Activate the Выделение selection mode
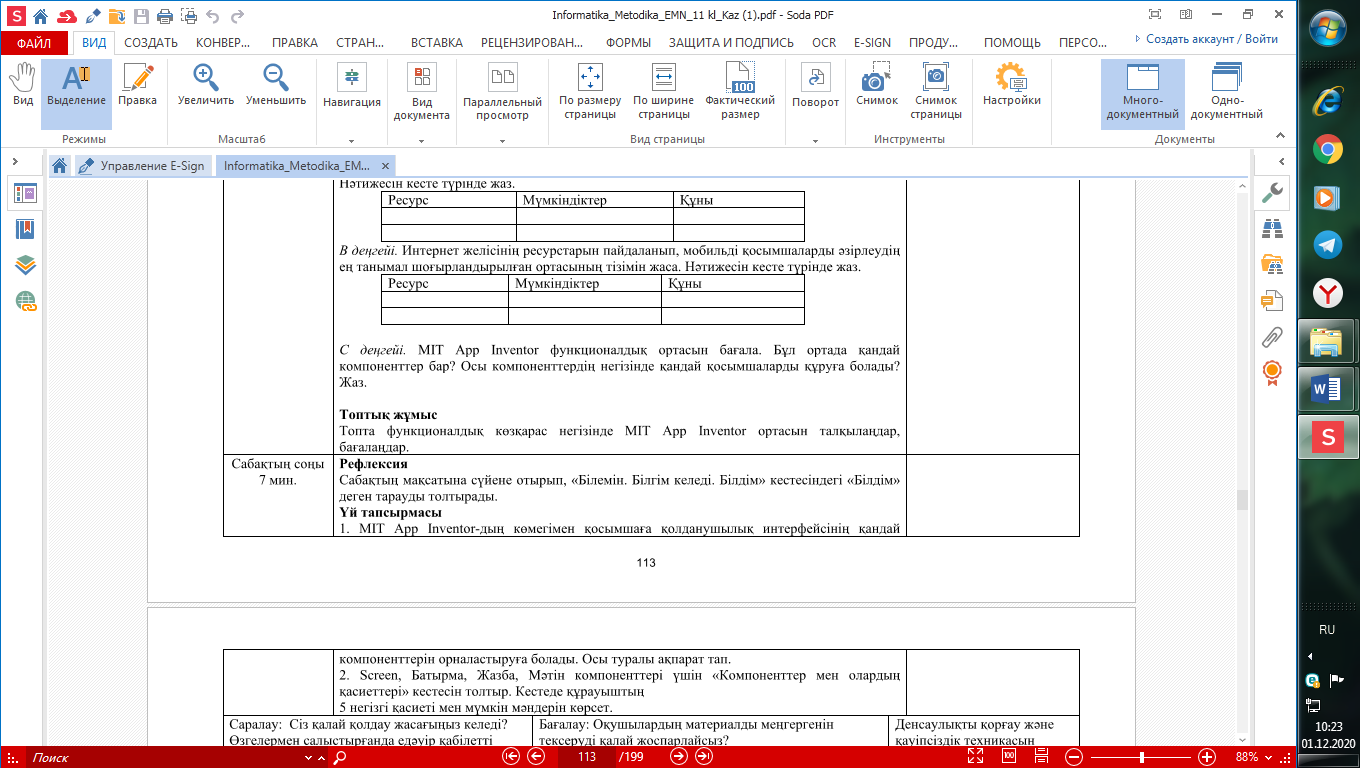 click(76, 86)
